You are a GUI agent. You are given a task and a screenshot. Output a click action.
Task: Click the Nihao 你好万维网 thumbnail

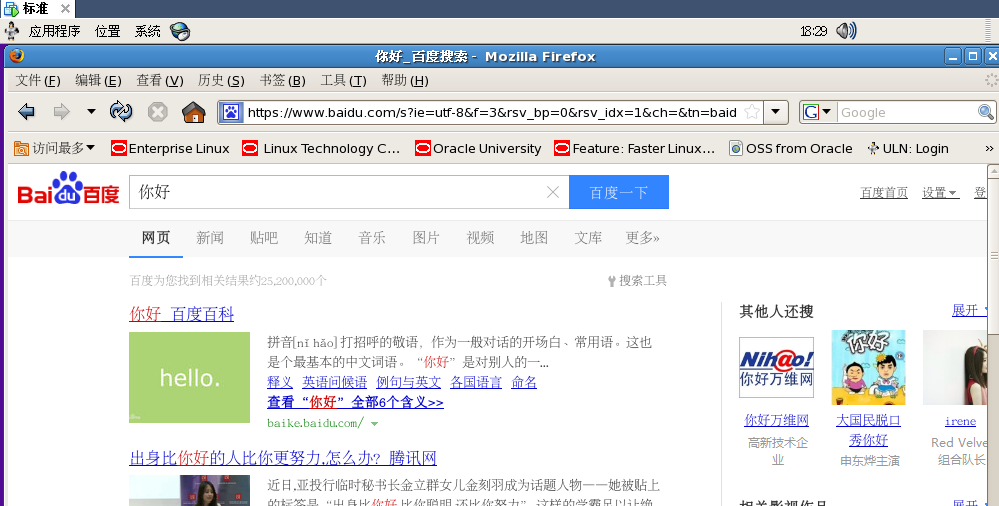pos(776,368)
